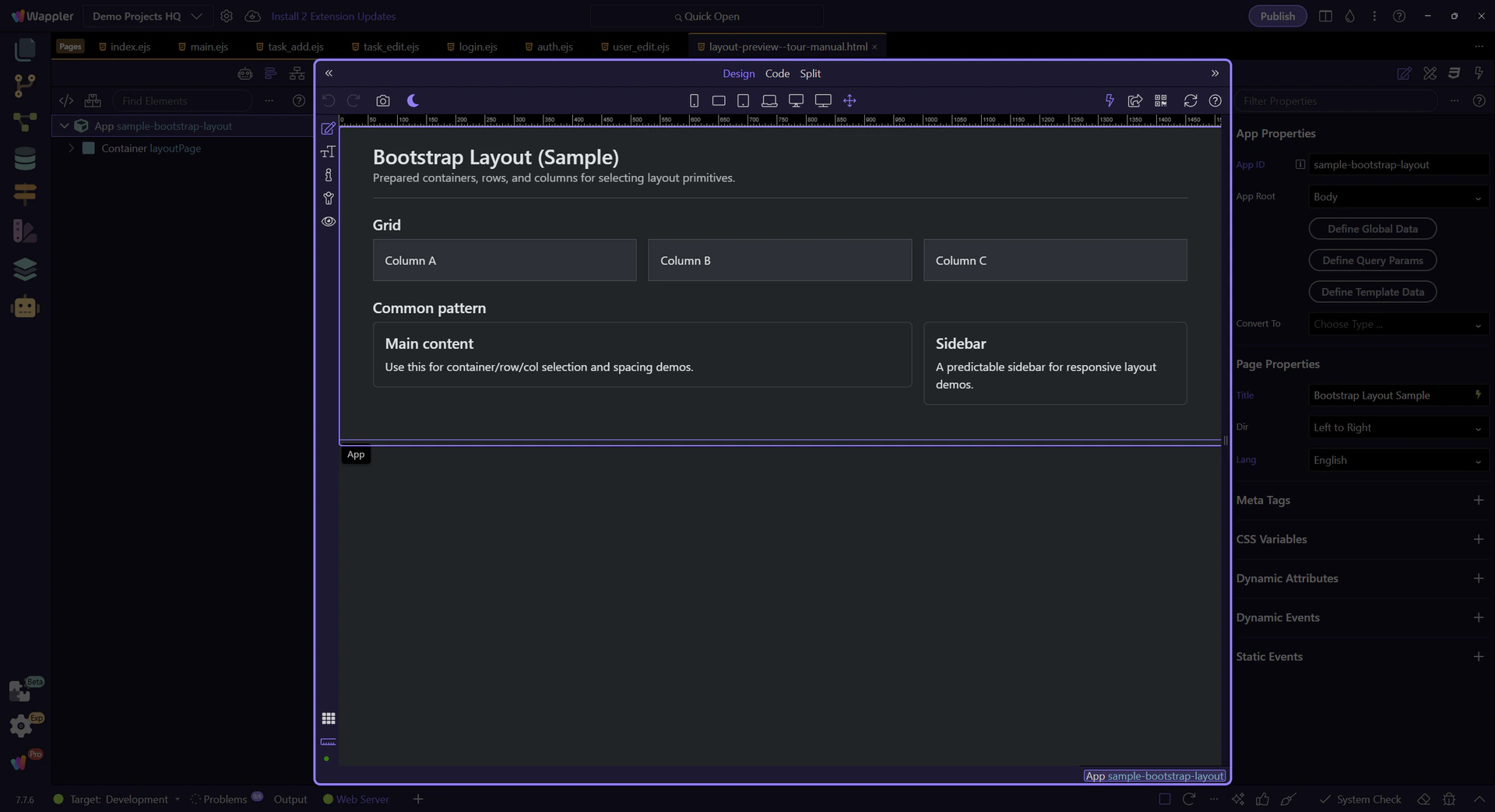This screenshot has height=812, width=1495.
Task: Click the camera screenshot icon
Action: [x=382, y=100]
